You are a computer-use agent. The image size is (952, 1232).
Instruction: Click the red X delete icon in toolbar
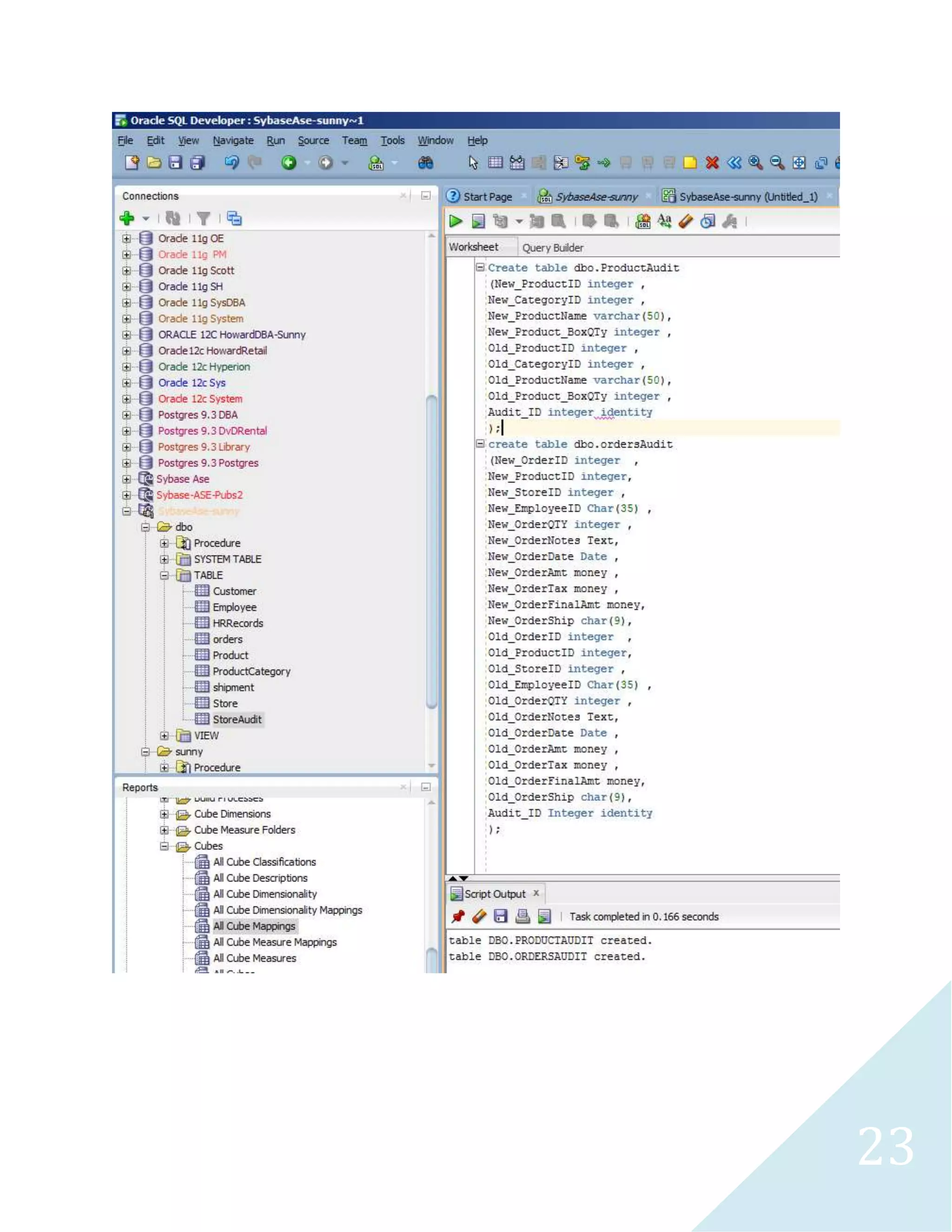pos(712,163)
